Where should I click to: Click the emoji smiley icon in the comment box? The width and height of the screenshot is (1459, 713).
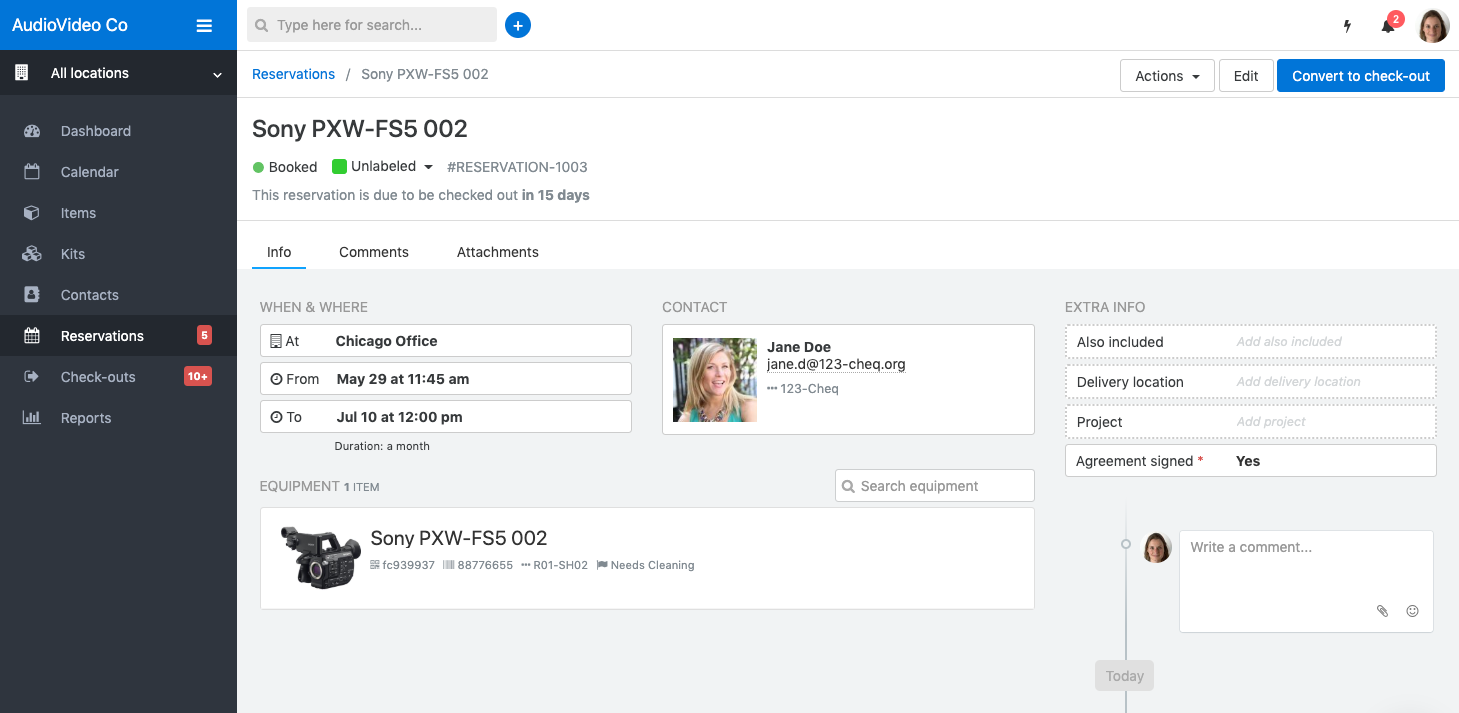(1413, 611)
